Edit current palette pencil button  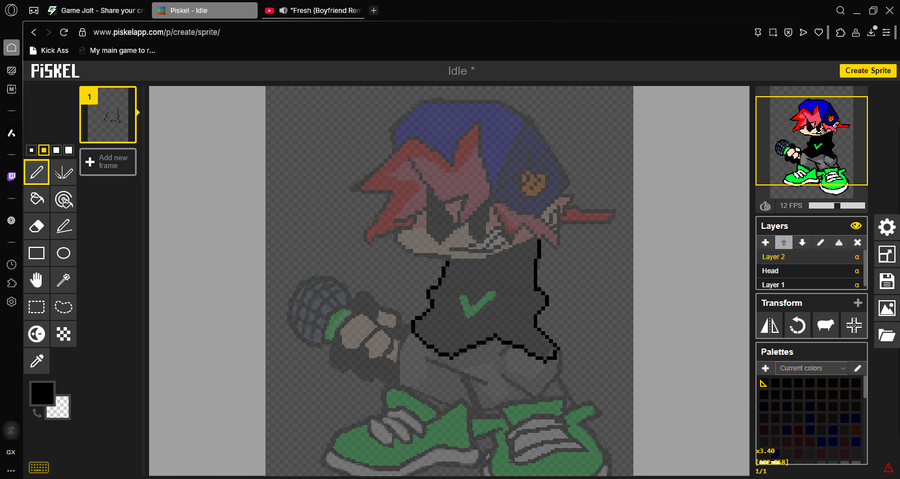point(858,368)
